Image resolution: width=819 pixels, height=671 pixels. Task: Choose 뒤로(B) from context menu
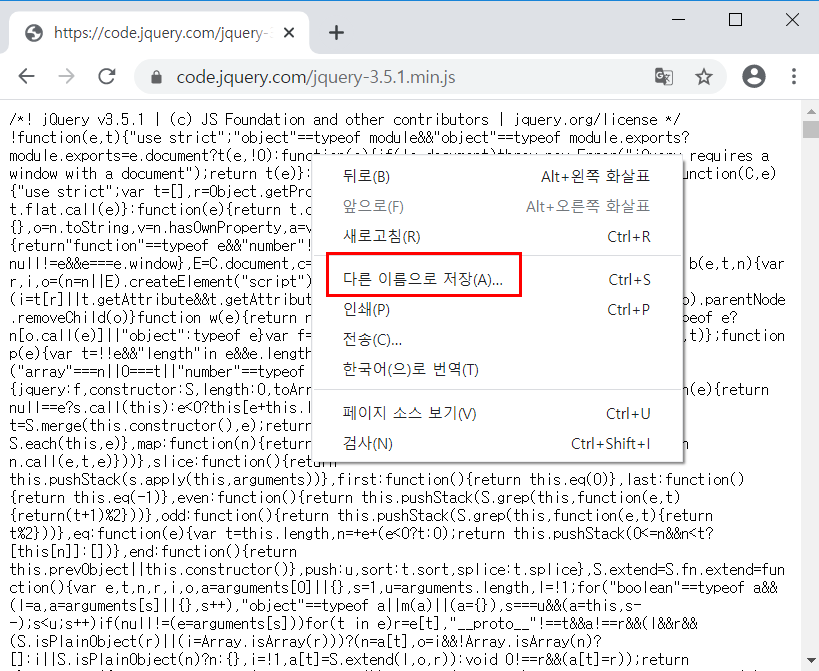tap(497, 176)
